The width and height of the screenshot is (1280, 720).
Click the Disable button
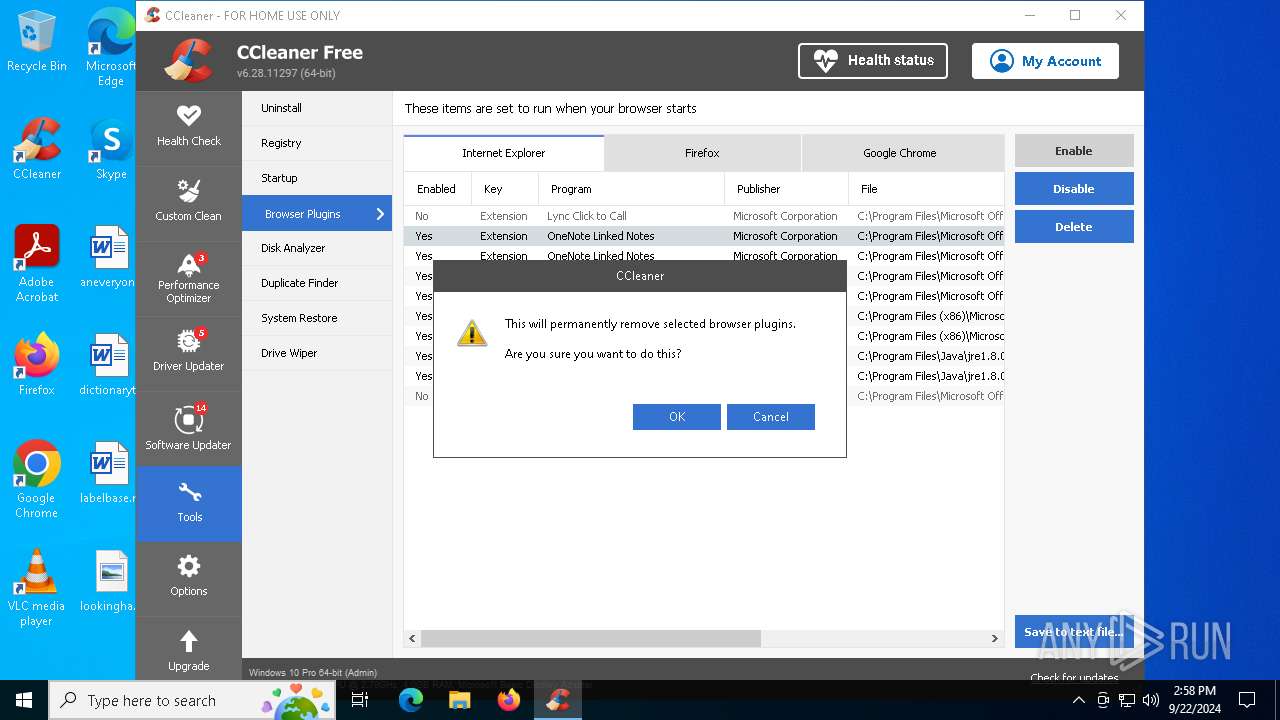(1074, 189)
